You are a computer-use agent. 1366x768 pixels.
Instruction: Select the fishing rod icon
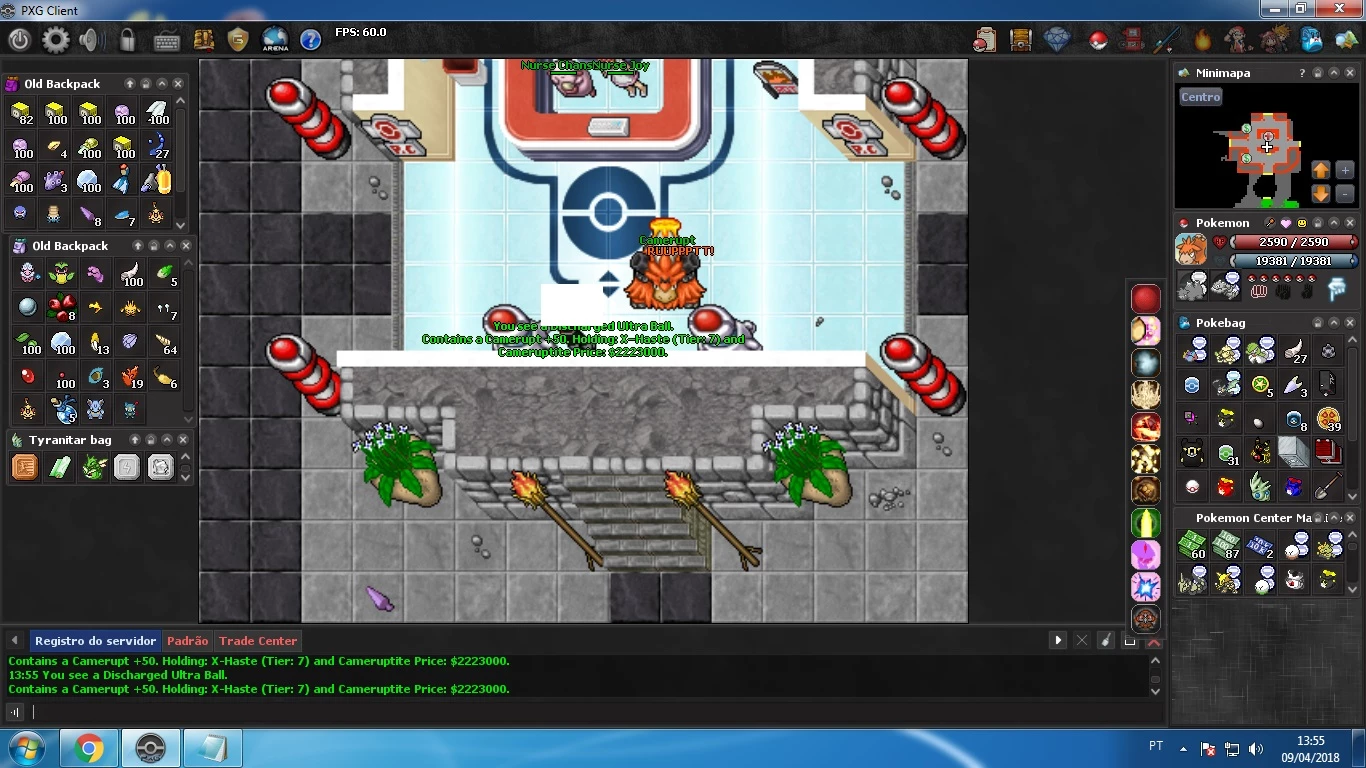pos(1167,40)
